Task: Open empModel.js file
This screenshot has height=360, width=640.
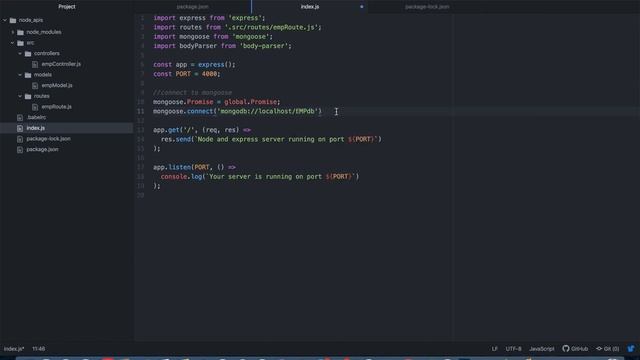Action: (x=57, y=85)
